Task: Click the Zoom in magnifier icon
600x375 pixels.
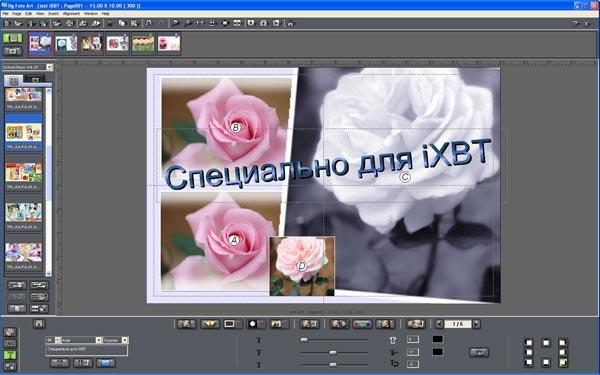Action: [x=175, y=23]
